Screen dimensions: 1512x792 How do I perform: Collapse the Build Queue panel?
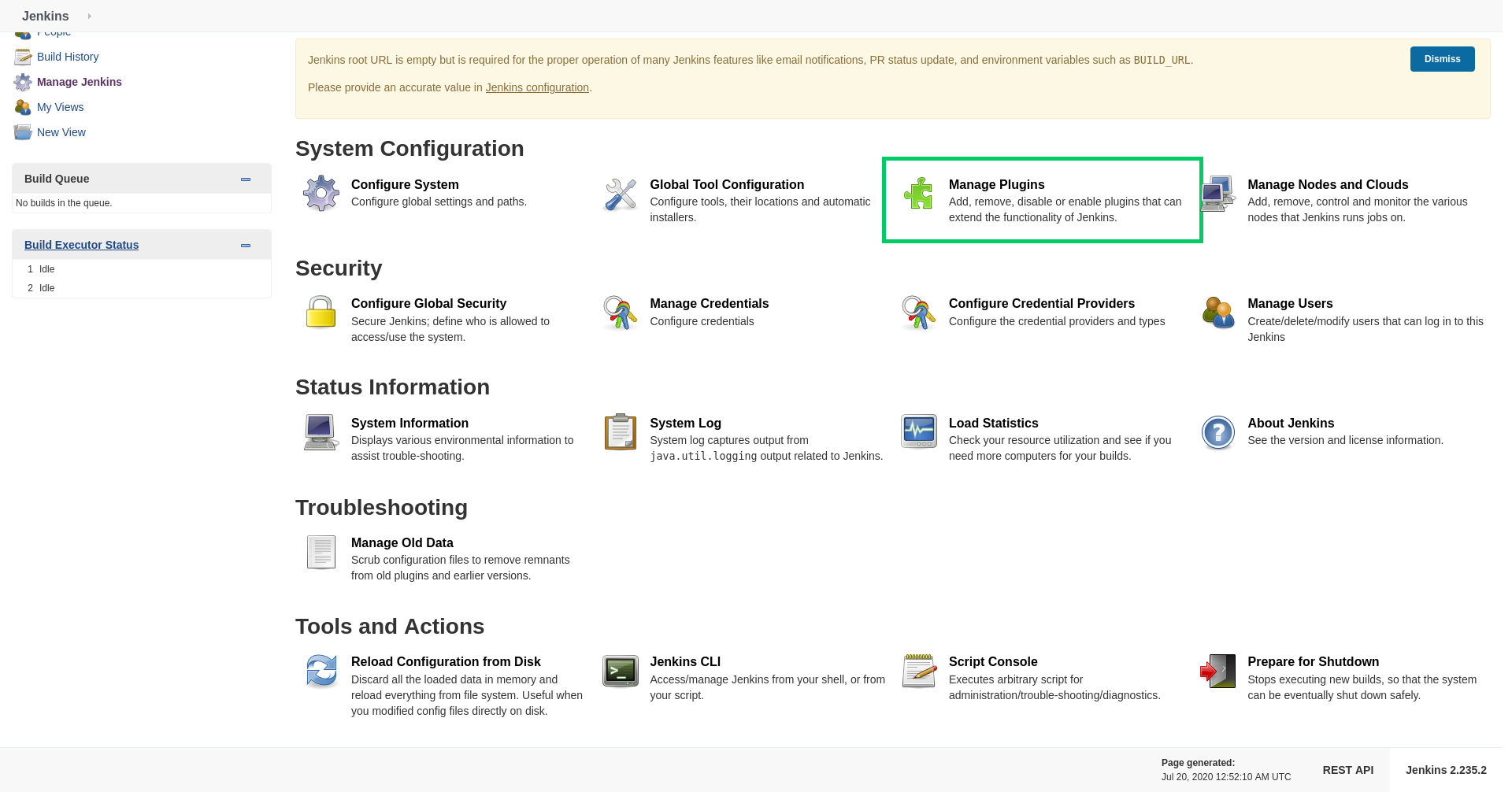tap(246, 179)
